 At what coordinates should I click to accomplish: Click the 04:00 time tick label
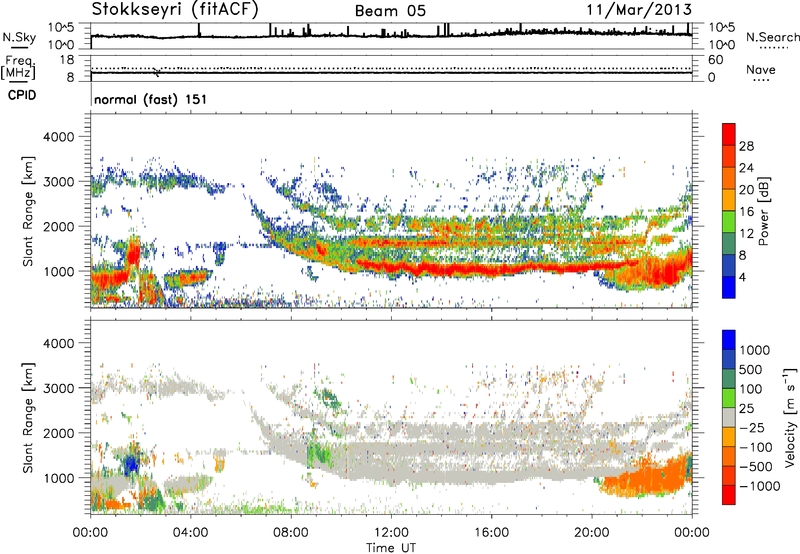190,533
